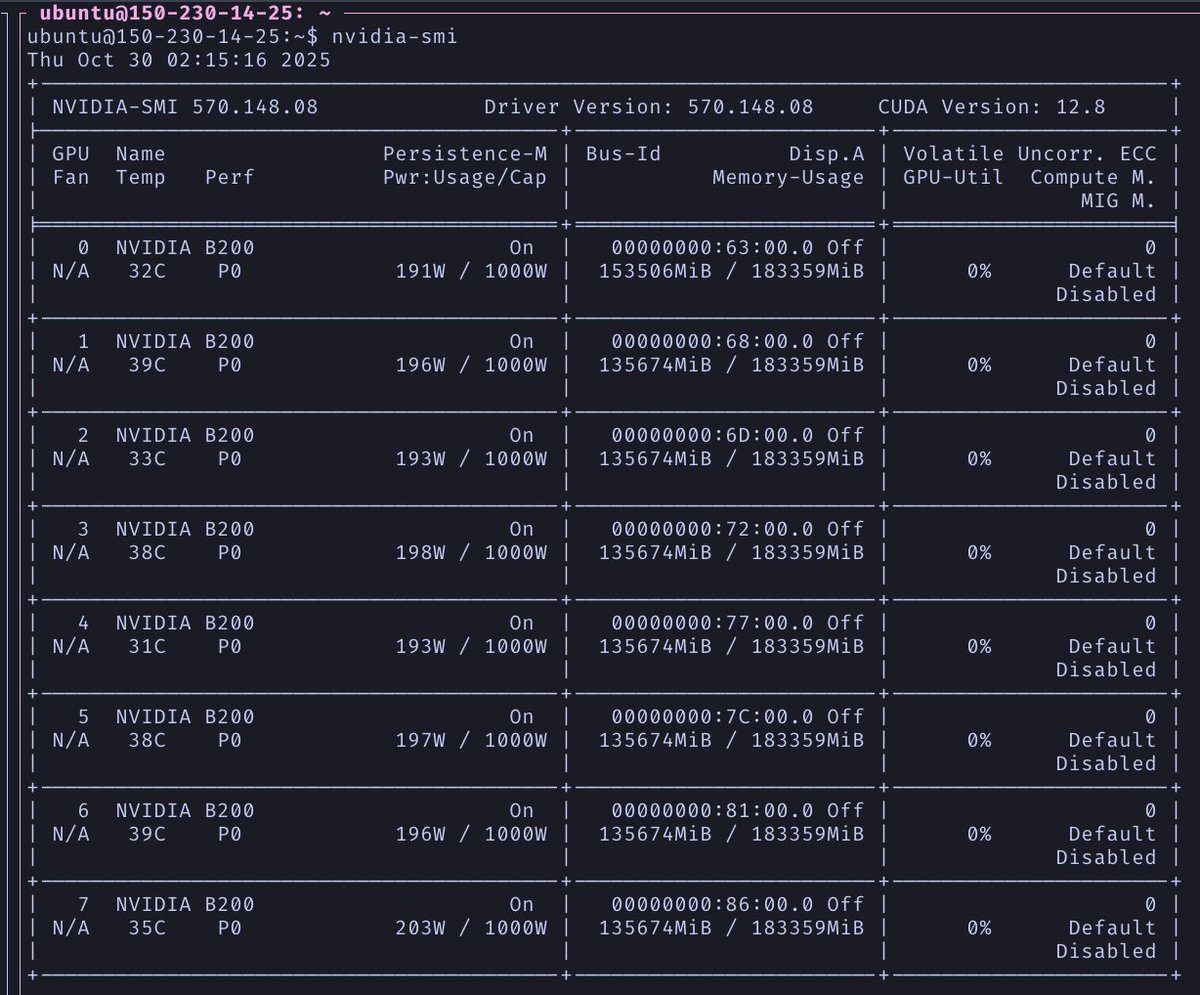Click the timestamp "Thu Oct 30 02:15:16 2025"
The width and height of the screenshot is (1200, 995).
click(179, 59)
